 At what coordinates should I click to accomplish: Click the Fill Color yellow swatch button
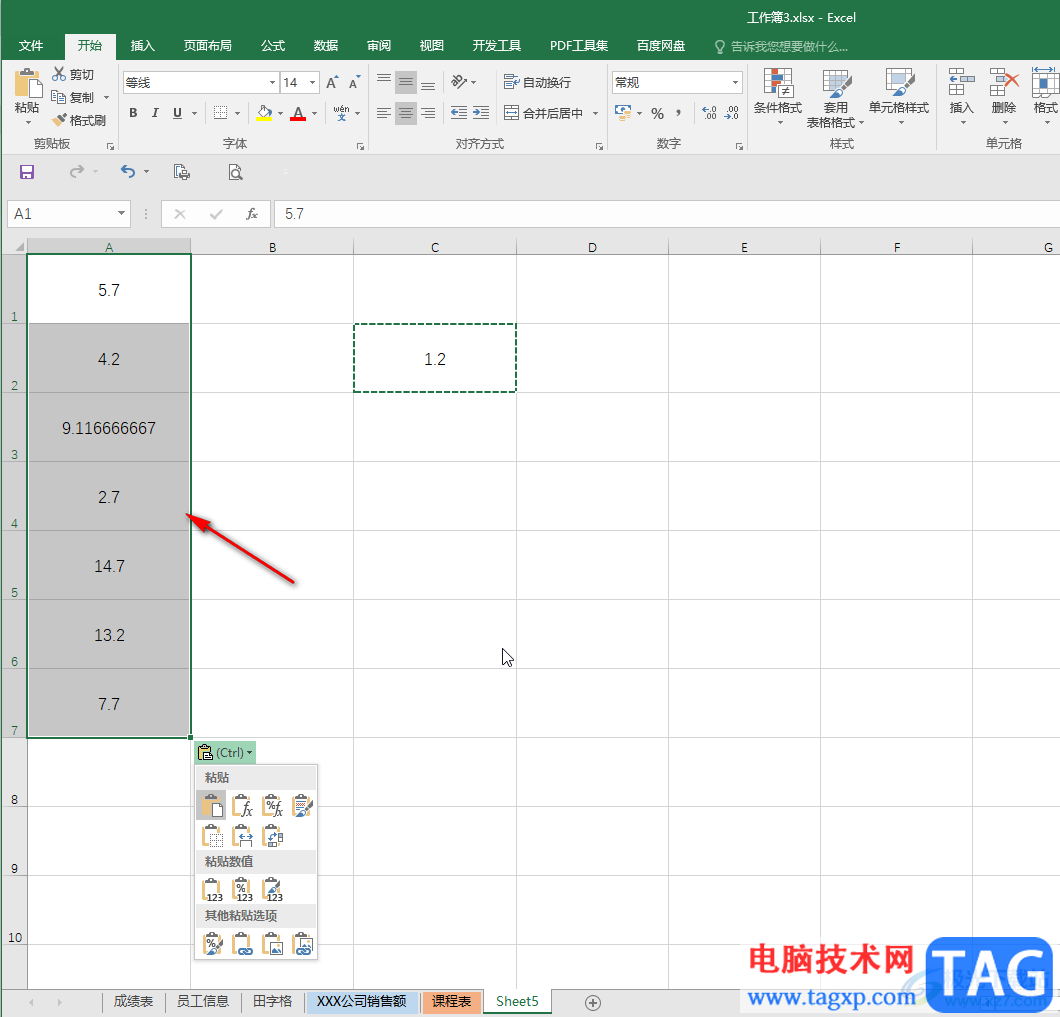(264, 113)
